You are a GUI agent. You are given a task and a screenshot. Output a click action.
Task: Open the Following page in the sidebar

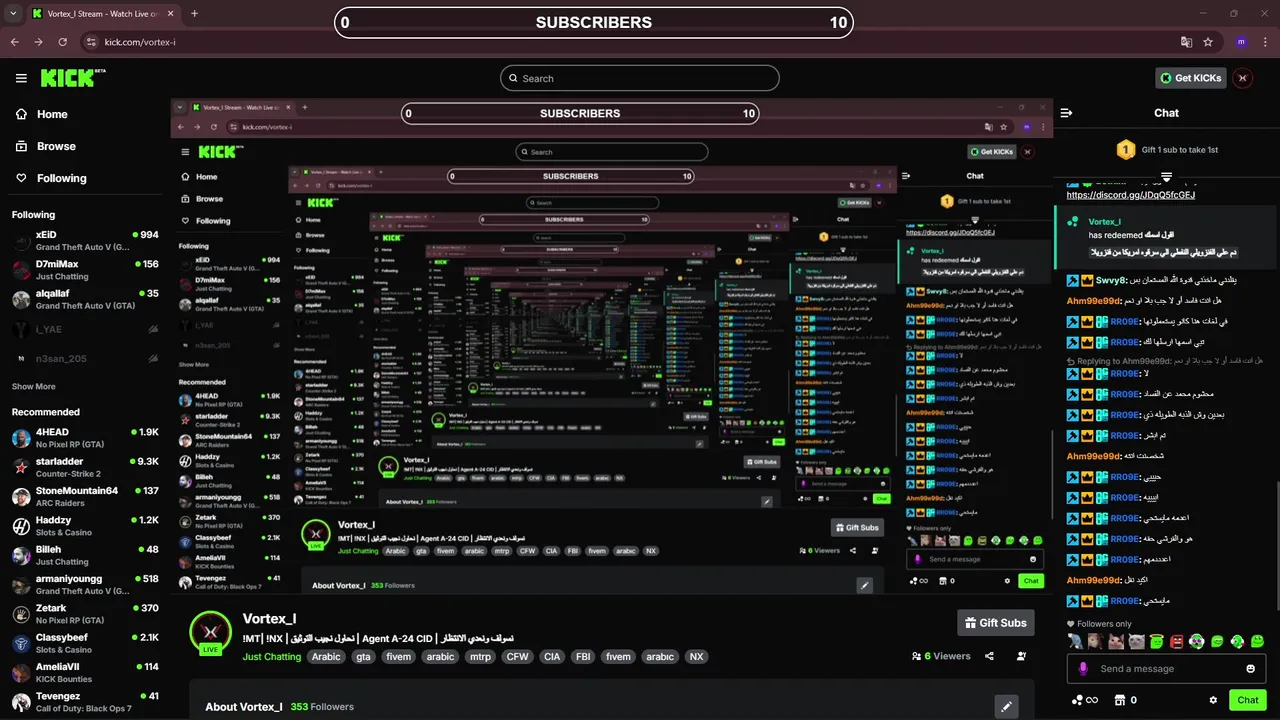point(51,178)
